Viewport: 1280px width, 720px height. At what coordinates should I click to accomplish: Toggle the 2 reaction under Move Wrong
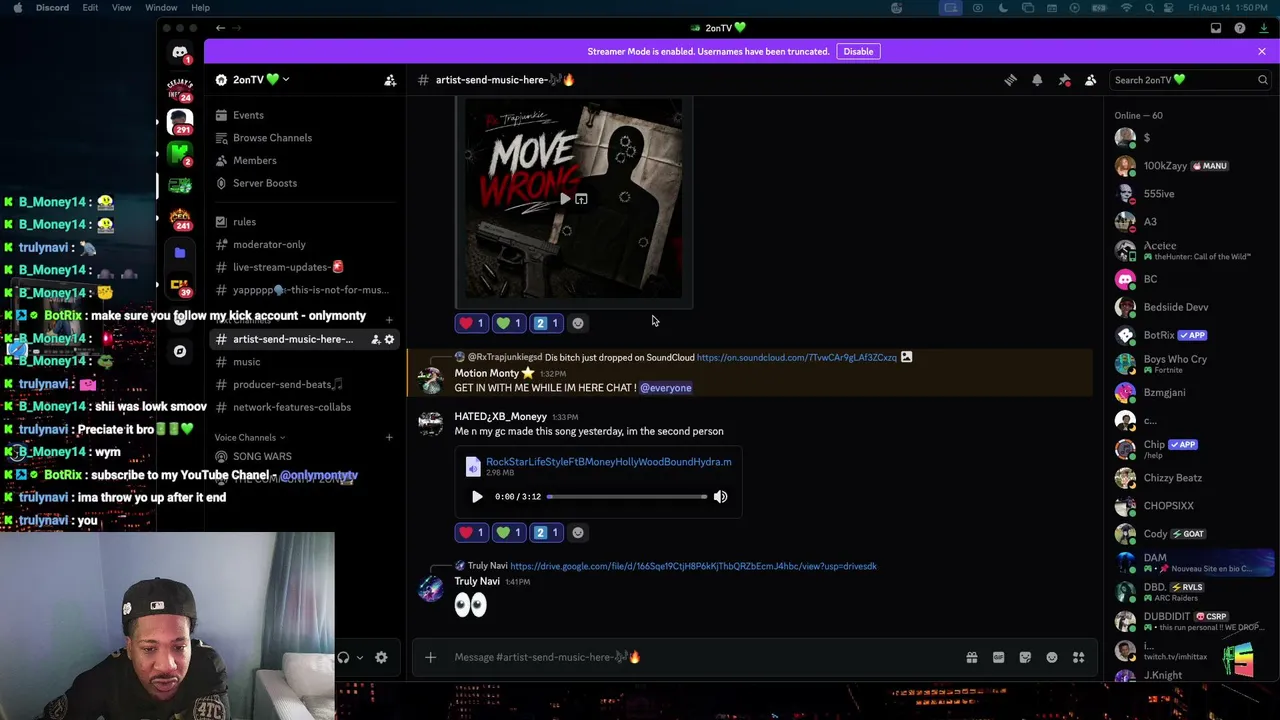pyautogui.click(x=546, y=323)
